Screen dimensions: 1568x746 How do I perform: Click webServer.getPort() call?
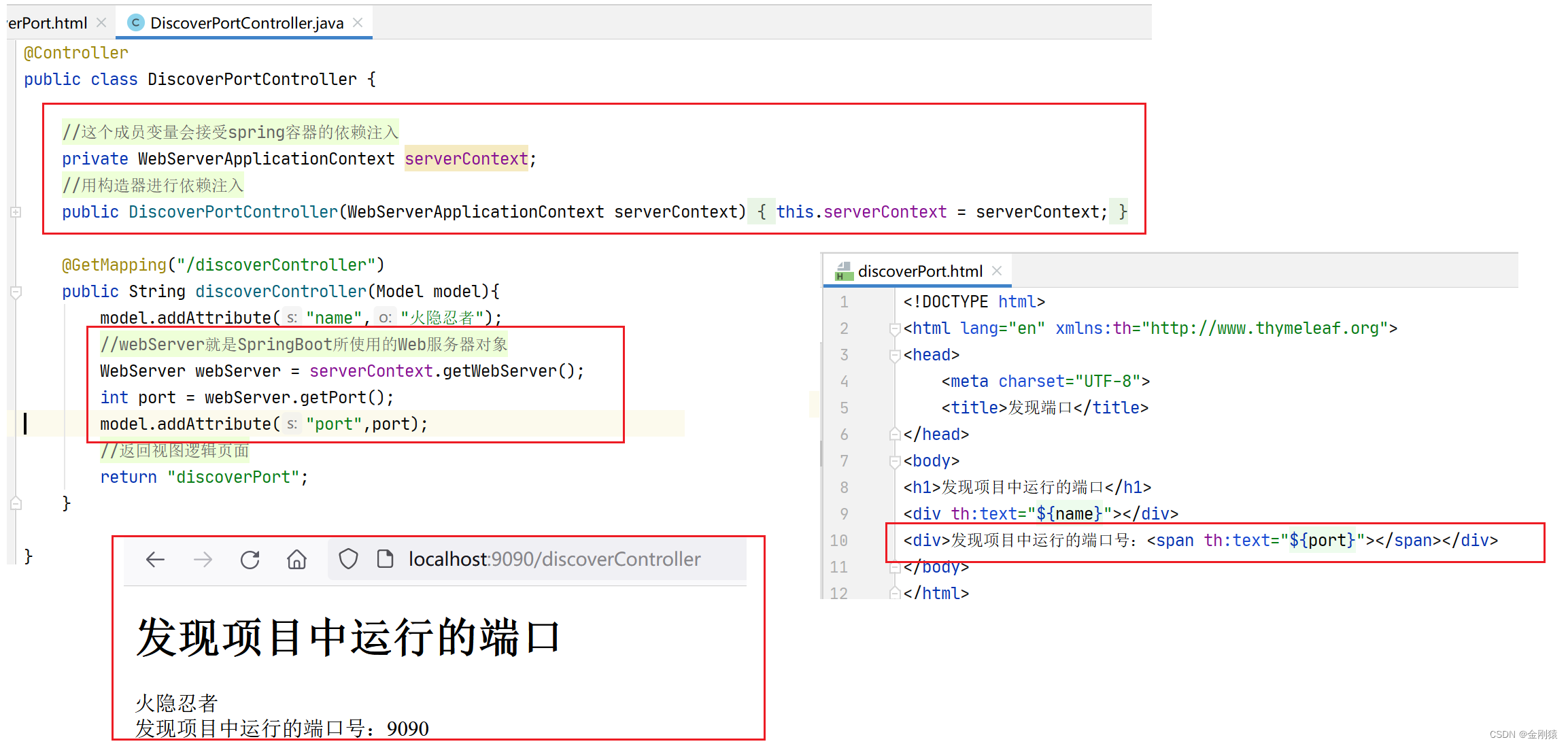point(294,398)
